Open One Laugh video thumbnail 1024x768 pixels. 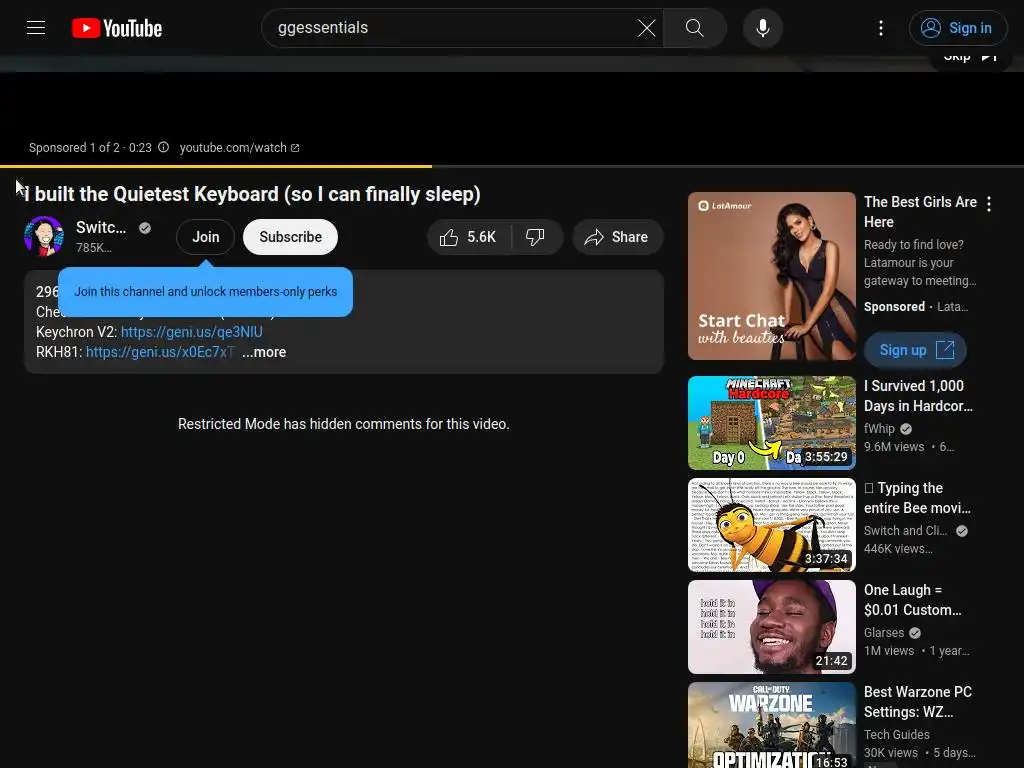click(771, 627)
